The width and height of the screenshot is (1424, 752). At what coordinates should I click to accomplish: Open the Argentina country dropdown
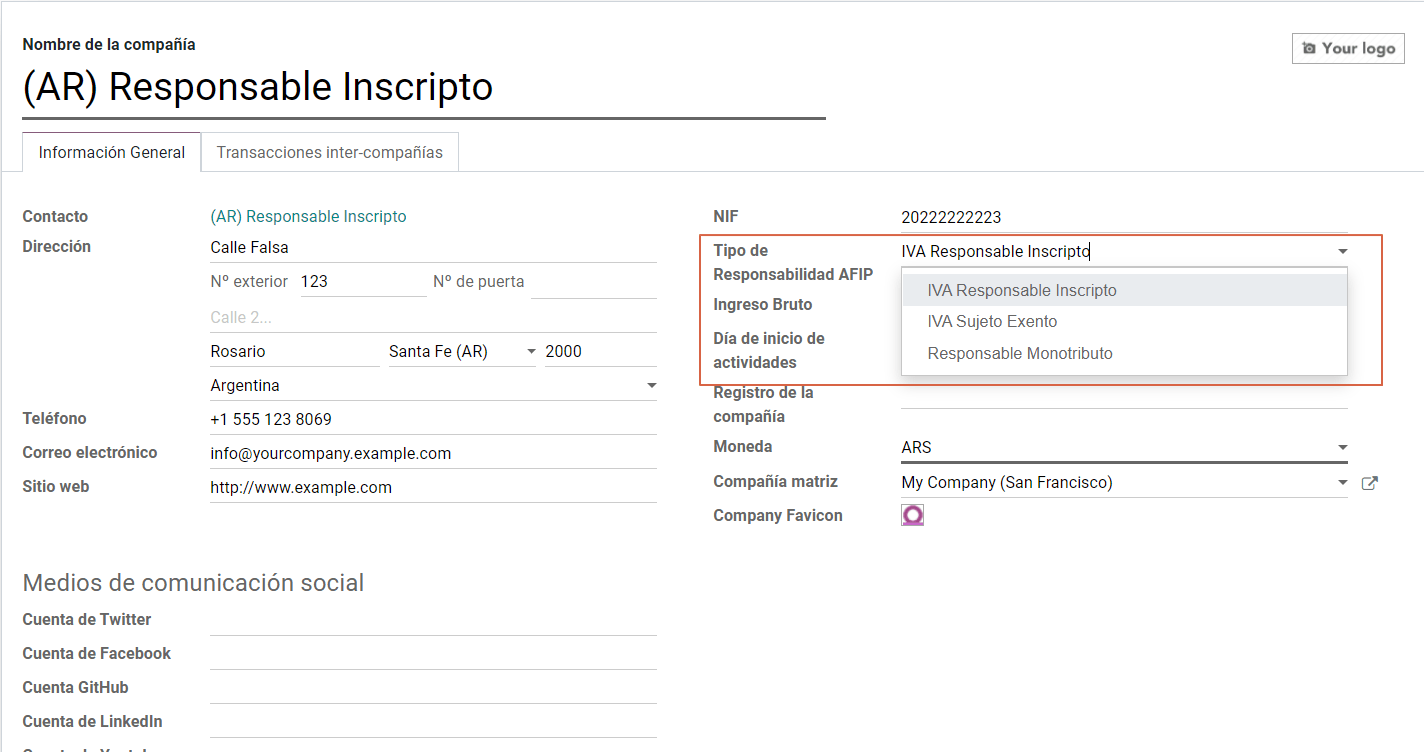651,386
